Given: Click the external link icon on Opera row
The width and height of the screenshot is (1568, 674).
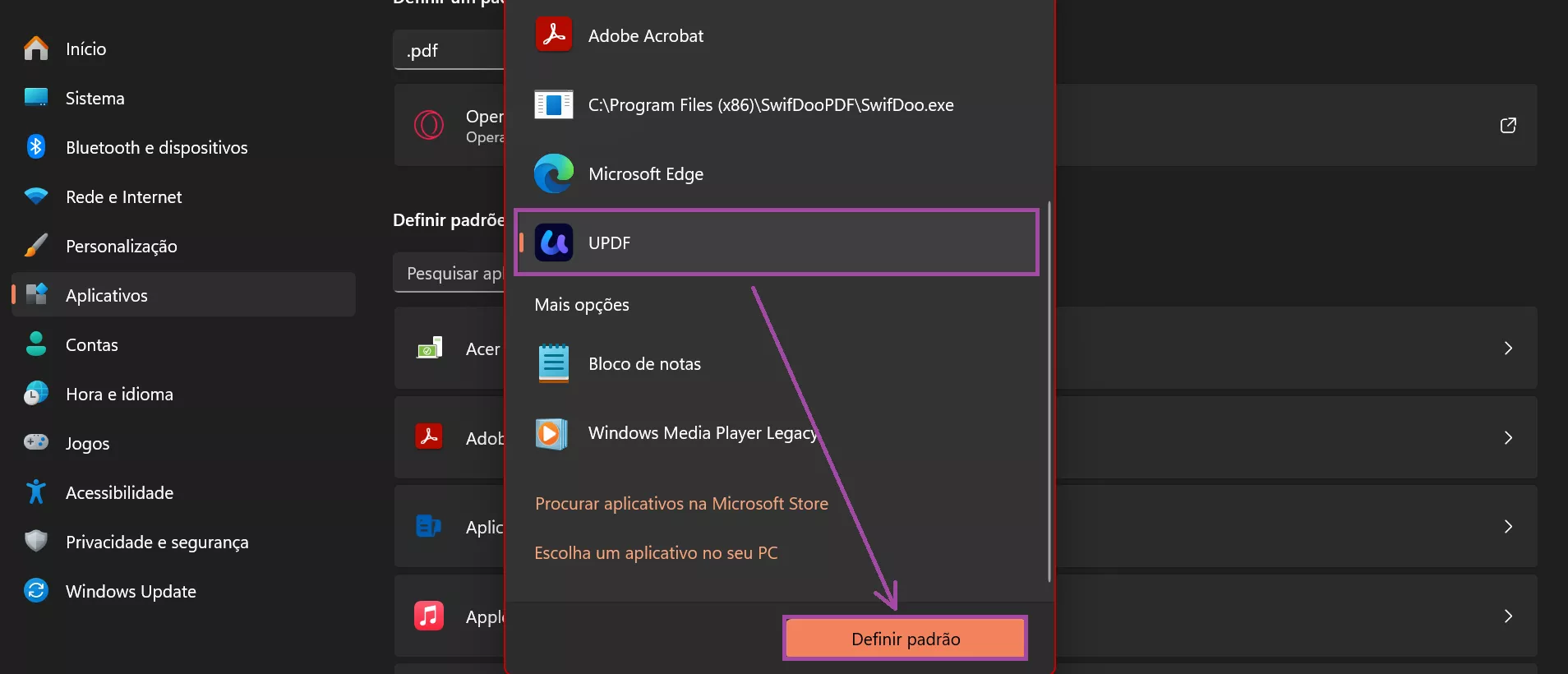Looking at the screenshot, I should tap(1508, 125).
